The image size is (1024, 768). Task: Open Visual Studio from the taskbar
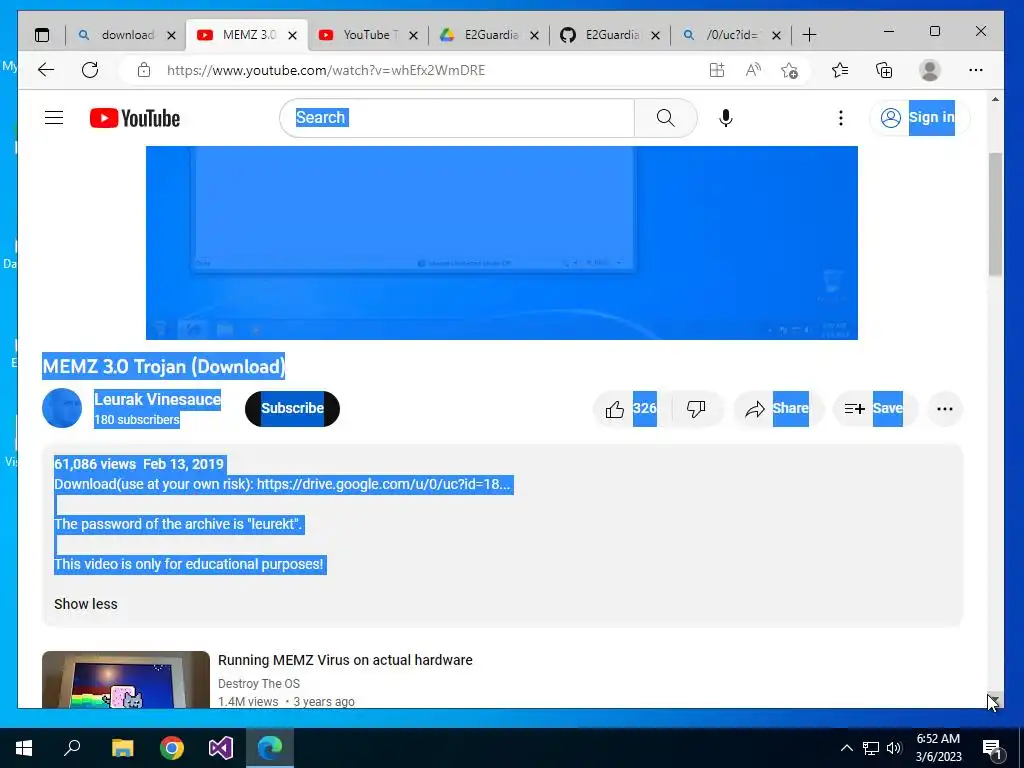pyautogui.click(x=221, y=748)
